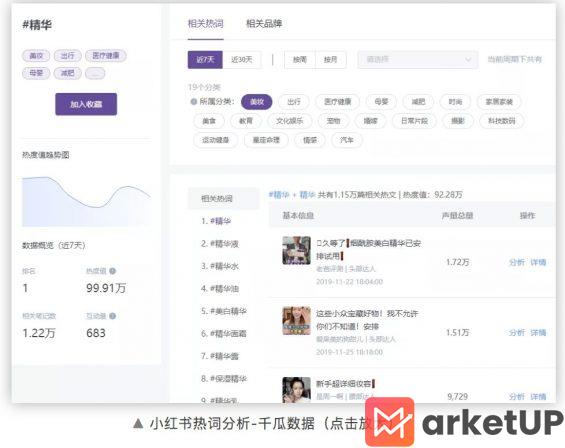This screenshot has width=565, height=448.
Task: Select the 婚嫁 category filter
Action: tap(370, 121)
